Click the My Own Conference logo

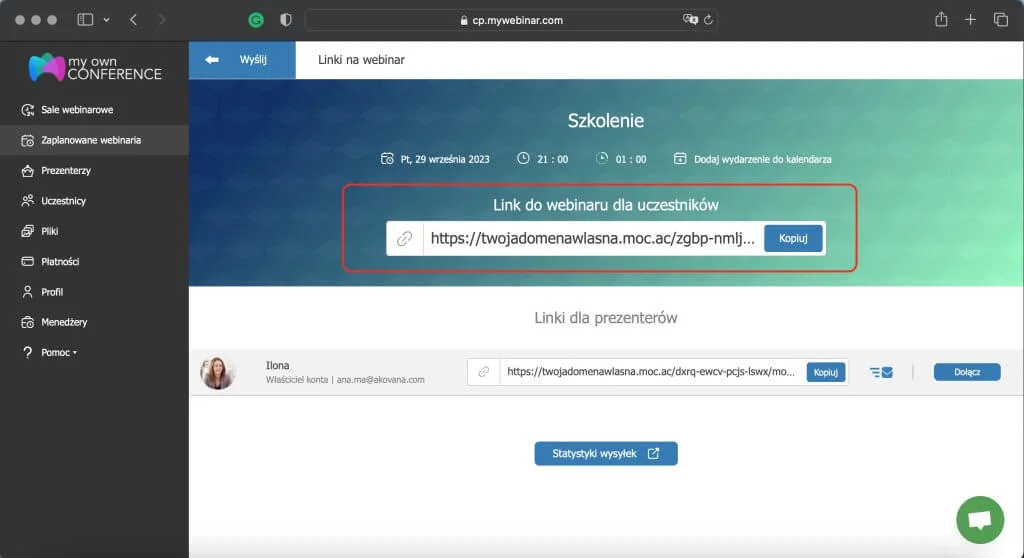point(95,67)
